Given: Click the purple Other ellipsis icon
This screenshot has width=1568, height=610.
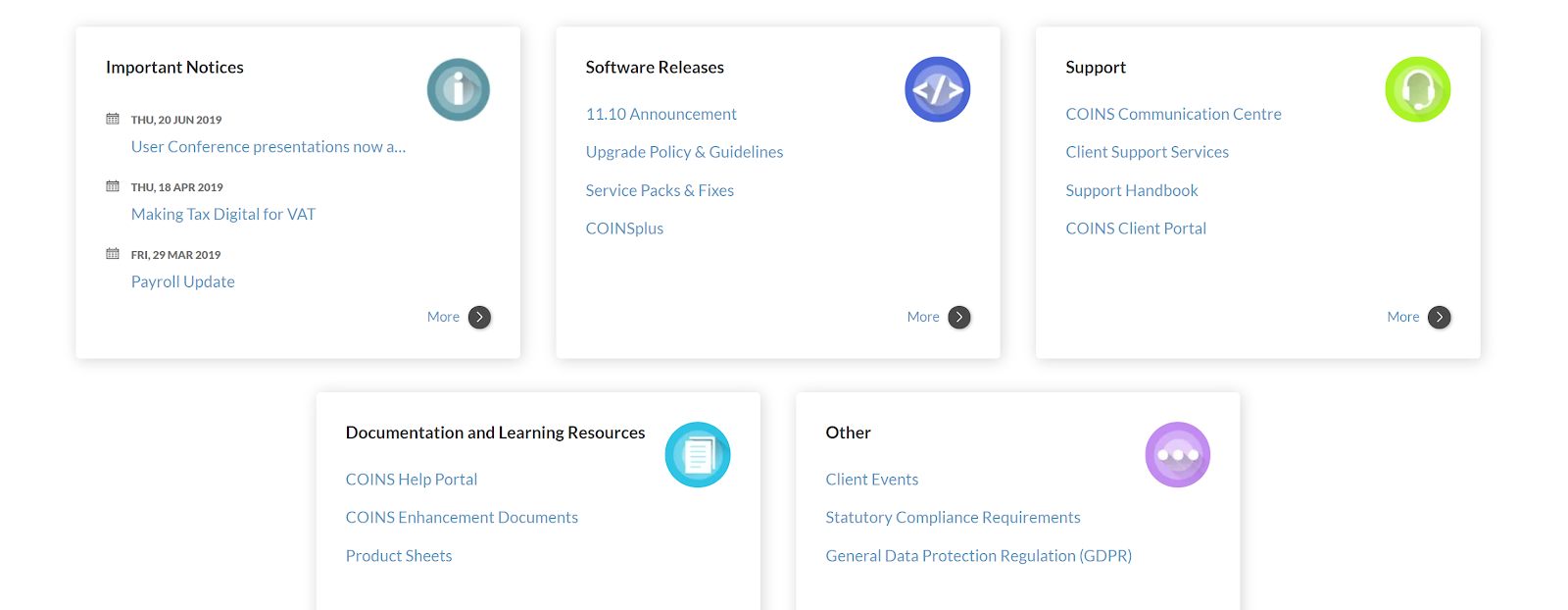Looking at the screenshot, I should (1177, 455).
